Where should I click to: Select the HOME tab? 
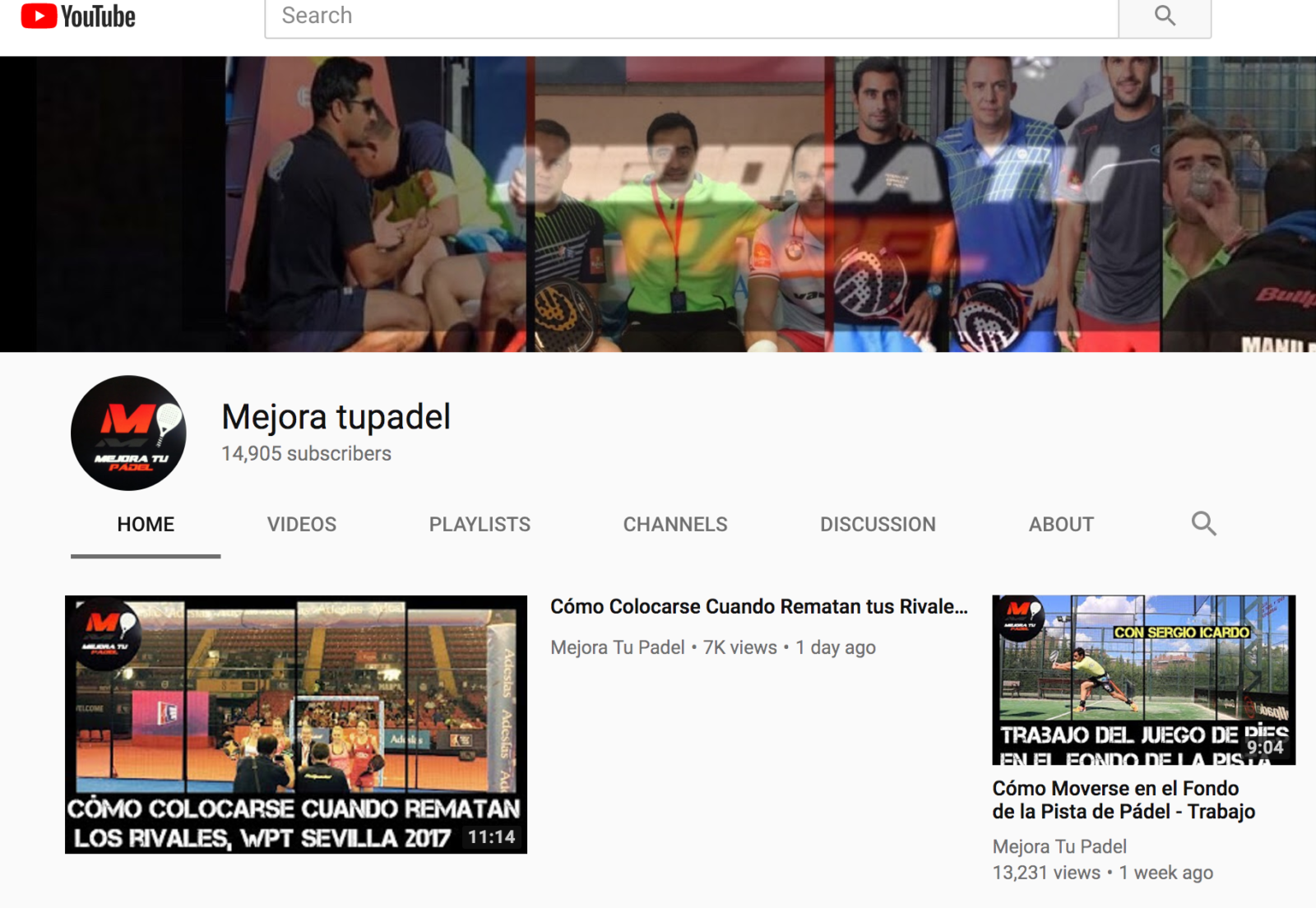click(x=145, y=524)
